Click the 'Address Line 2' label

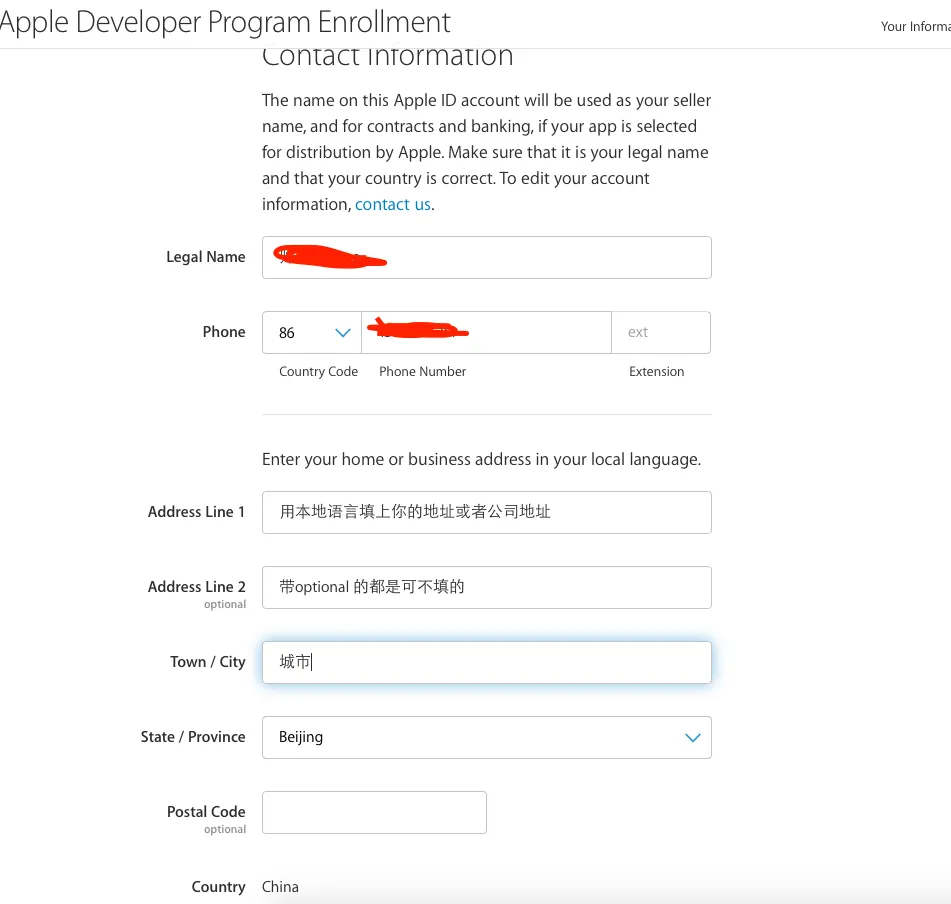197,587
